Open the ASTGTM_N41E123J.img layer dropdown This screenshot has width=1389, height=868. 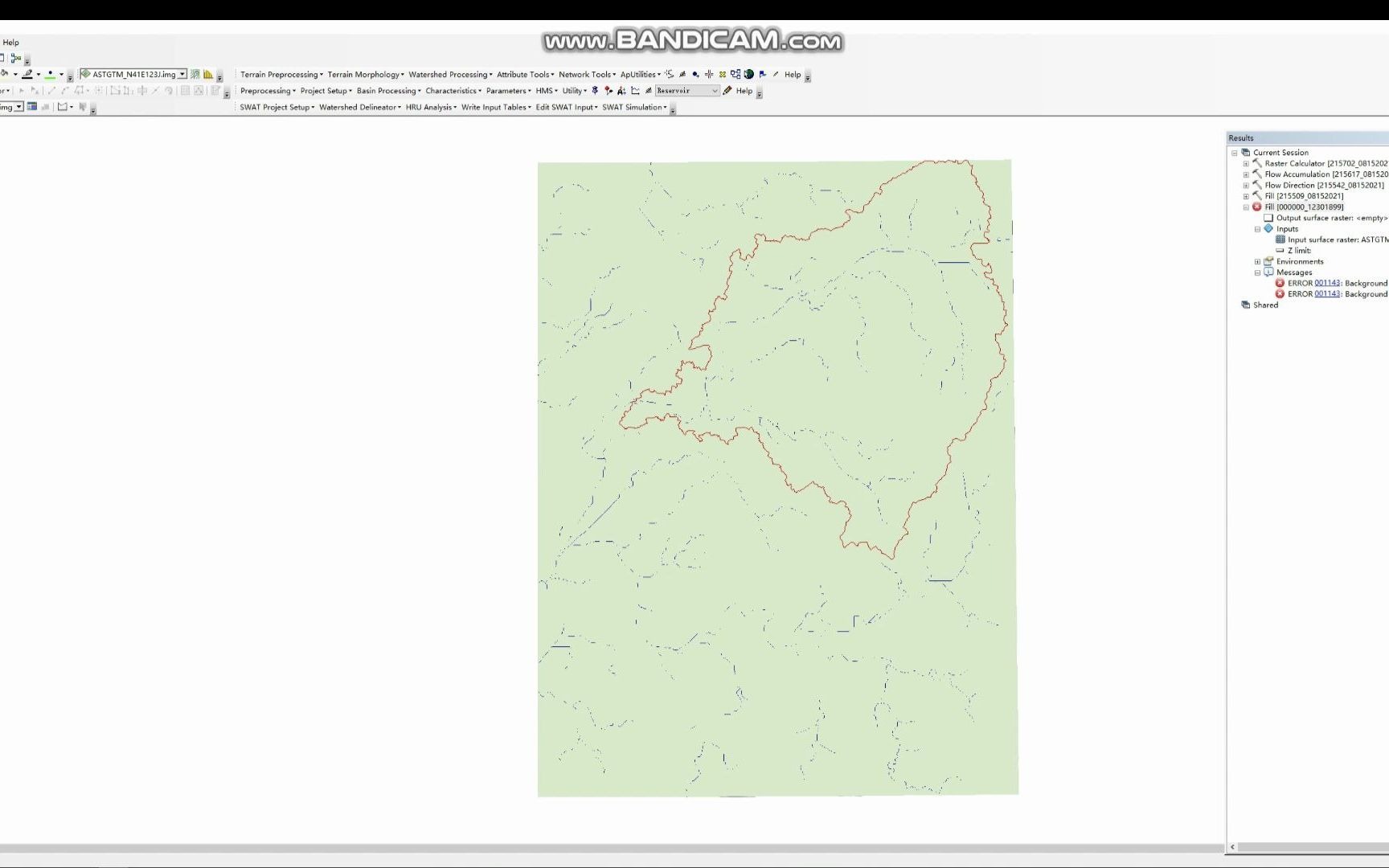click(182, 73)
